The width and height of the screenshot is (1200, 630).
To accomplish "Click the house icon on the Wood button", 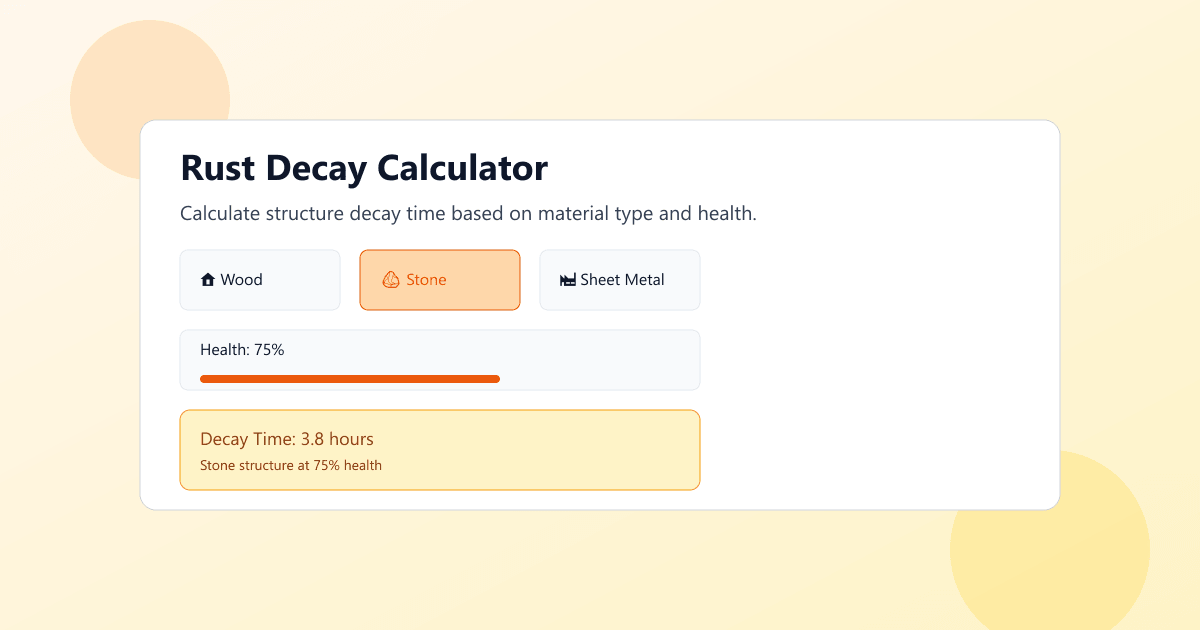I will [x=209, y=280].
